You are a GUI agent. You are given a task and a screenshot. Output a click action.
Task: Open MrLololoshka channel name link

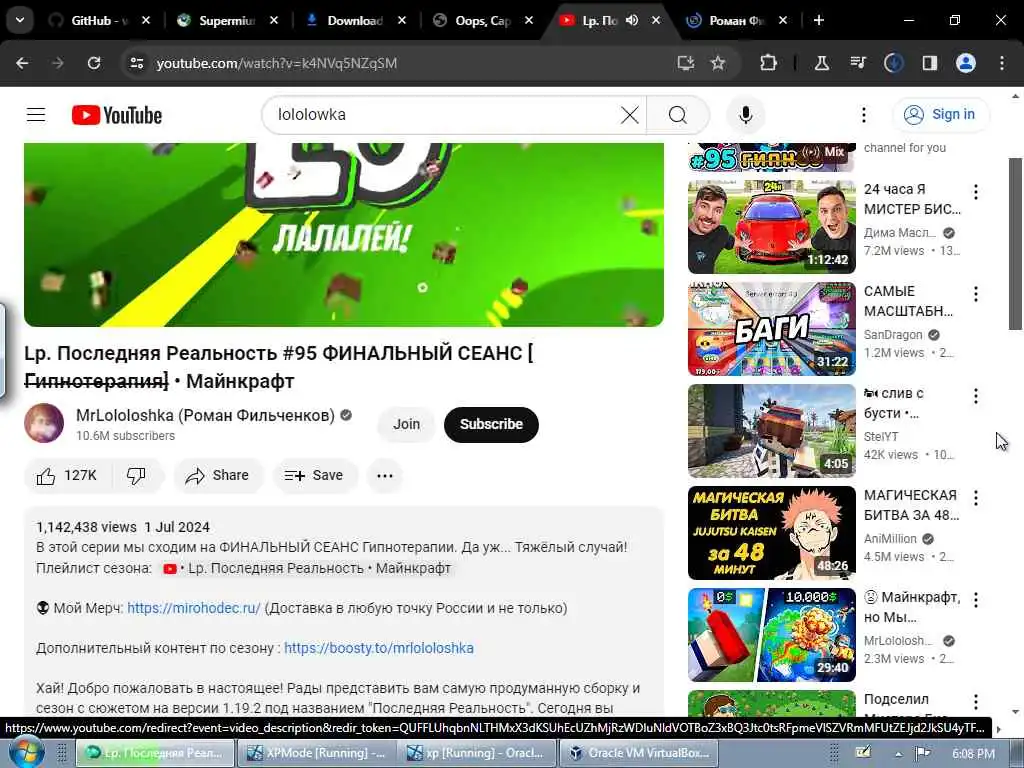(205, 415)
